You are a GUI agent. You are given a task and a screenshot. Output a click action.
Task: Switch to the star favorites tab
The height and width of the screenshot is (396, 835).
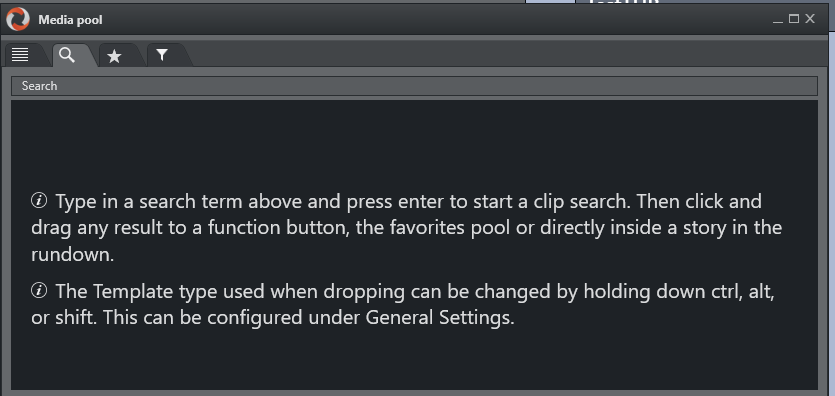point(114,55)
